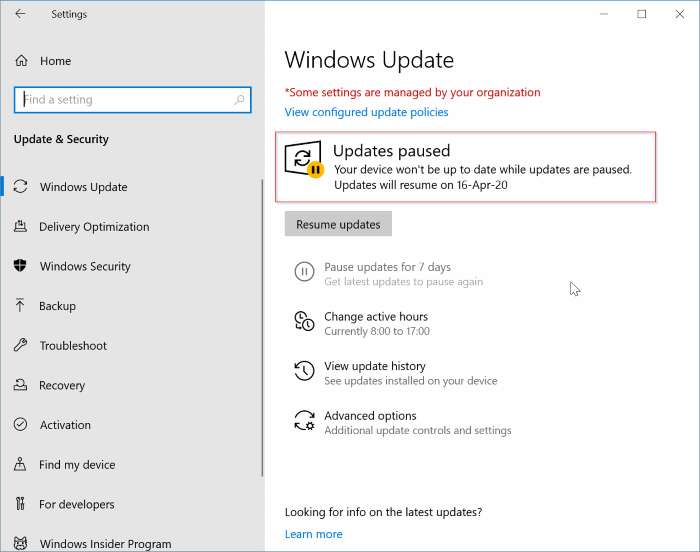Screen dimensions: 700x552
Task: Click the pause circle icon
Action: (x=304, y=271)
